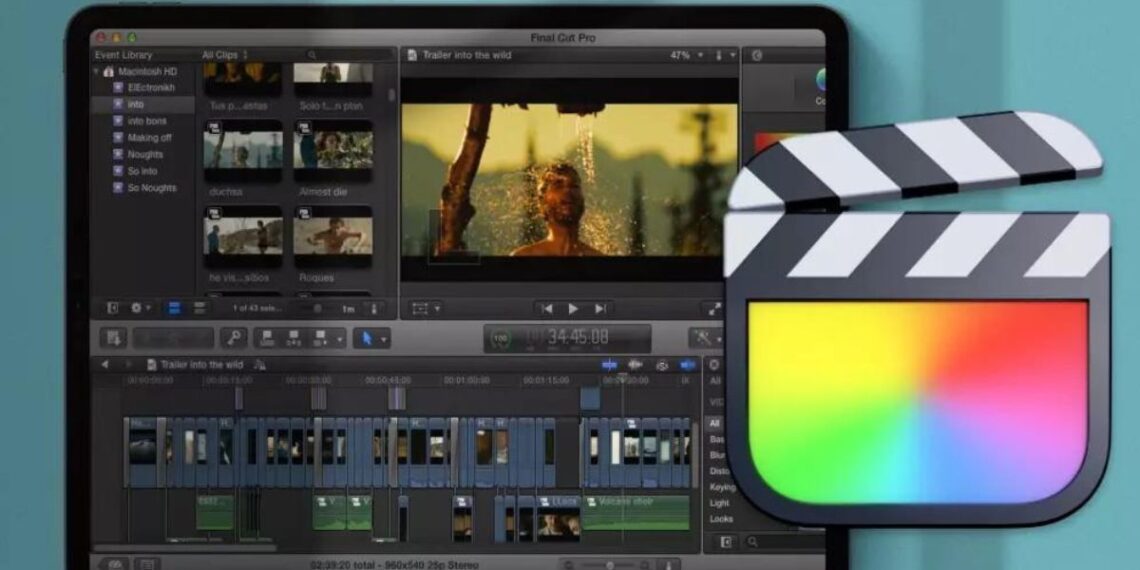The height and width of the screenshot is (570, 1140).
Task: Click the browser search field
Action: point(349,55)
